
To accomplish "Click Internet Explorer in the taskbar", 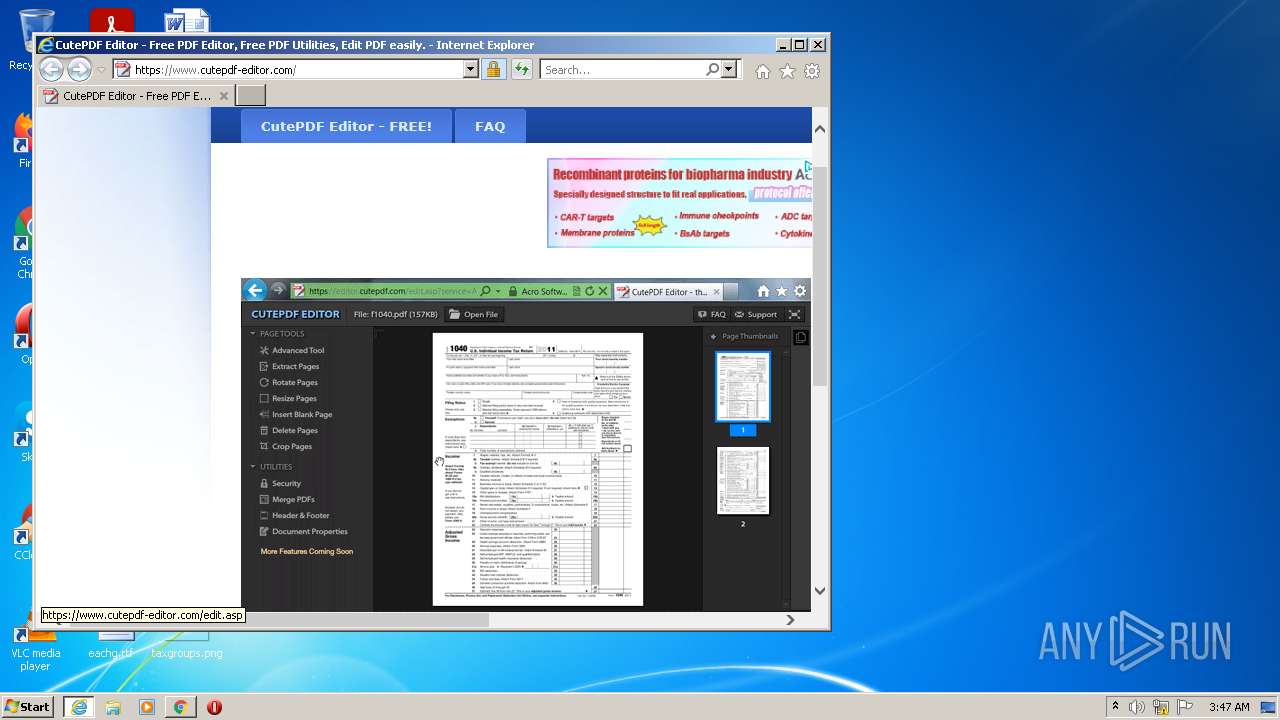I will click(x=78, y=706).
